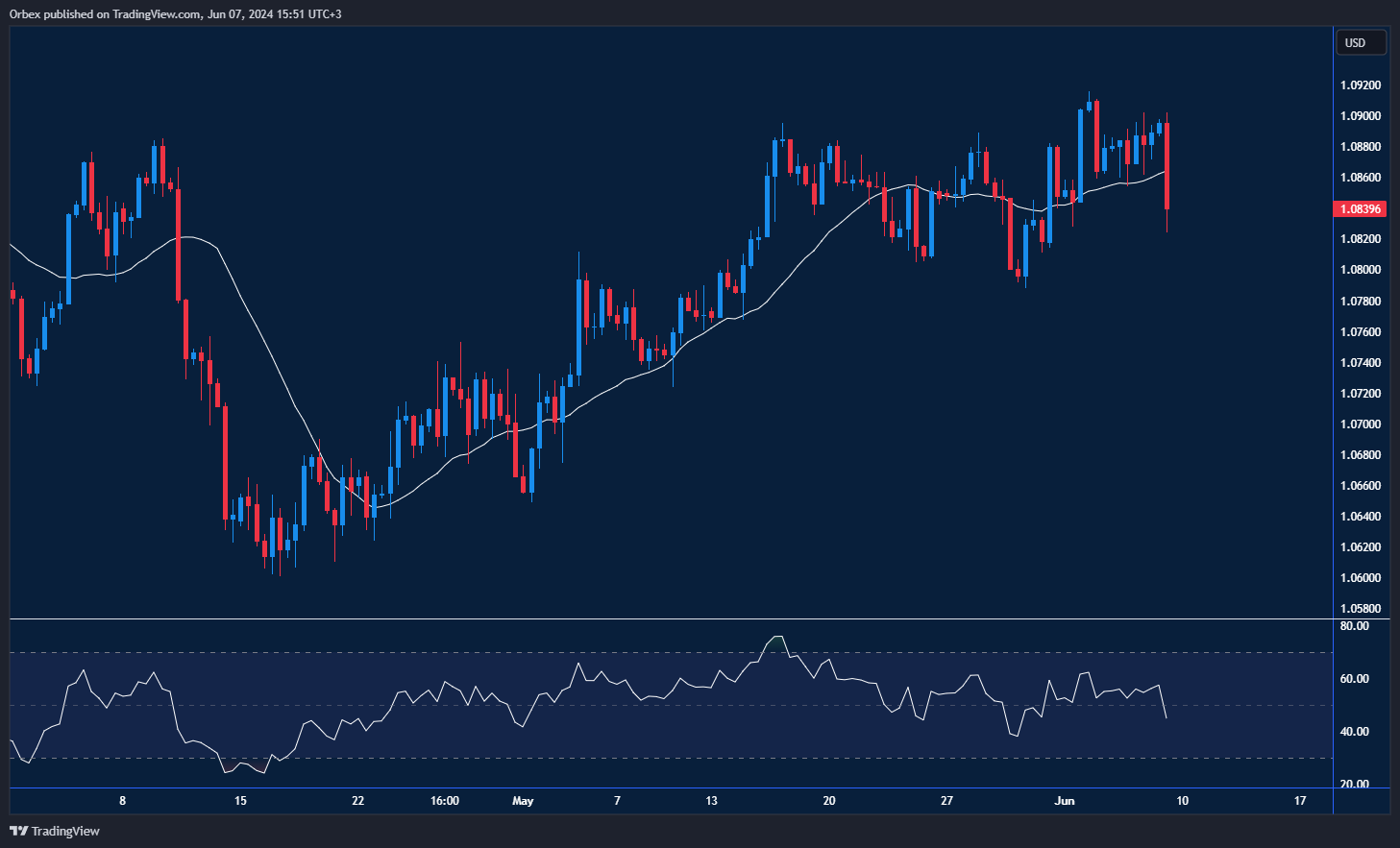Click the 20.00 RSI scale label
The height and width of the screenshot is (848, 1400).
[x=1355, y=785]
